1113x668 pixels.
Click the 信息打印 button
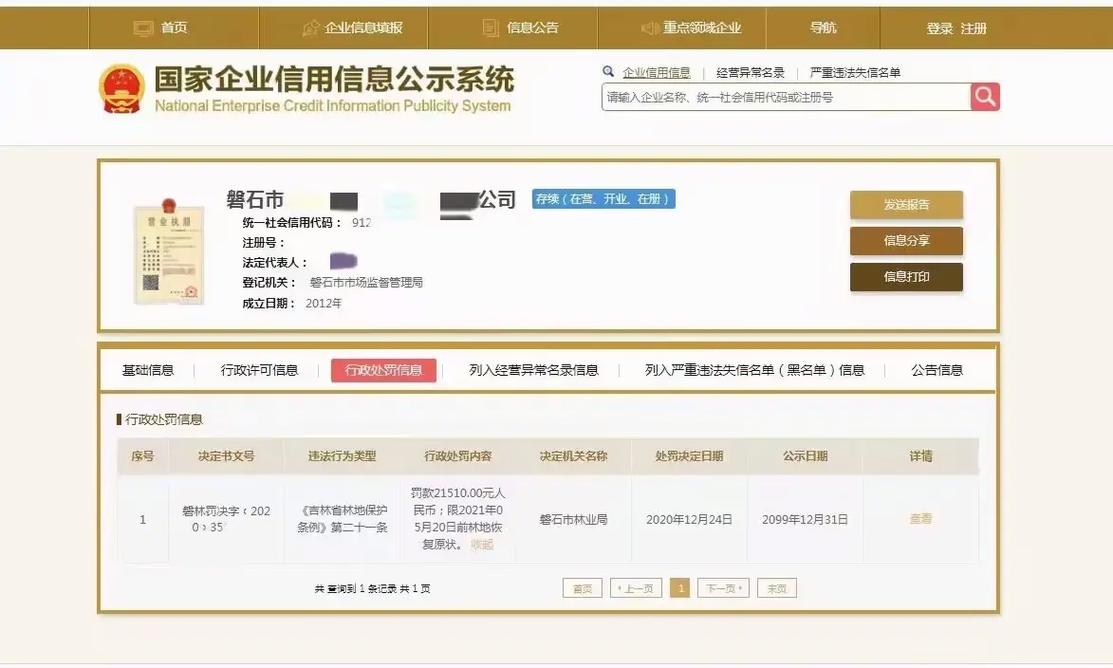tap(906, 277)
